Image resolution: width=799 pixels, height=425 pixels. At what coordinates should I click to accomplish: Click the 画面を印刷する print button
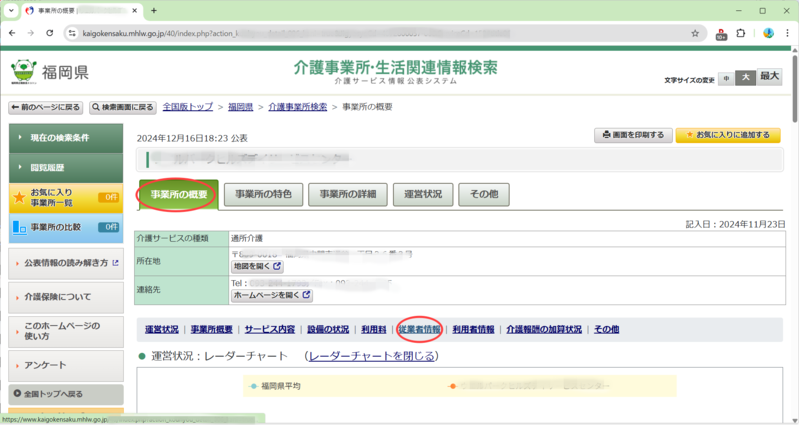(633, 135)
